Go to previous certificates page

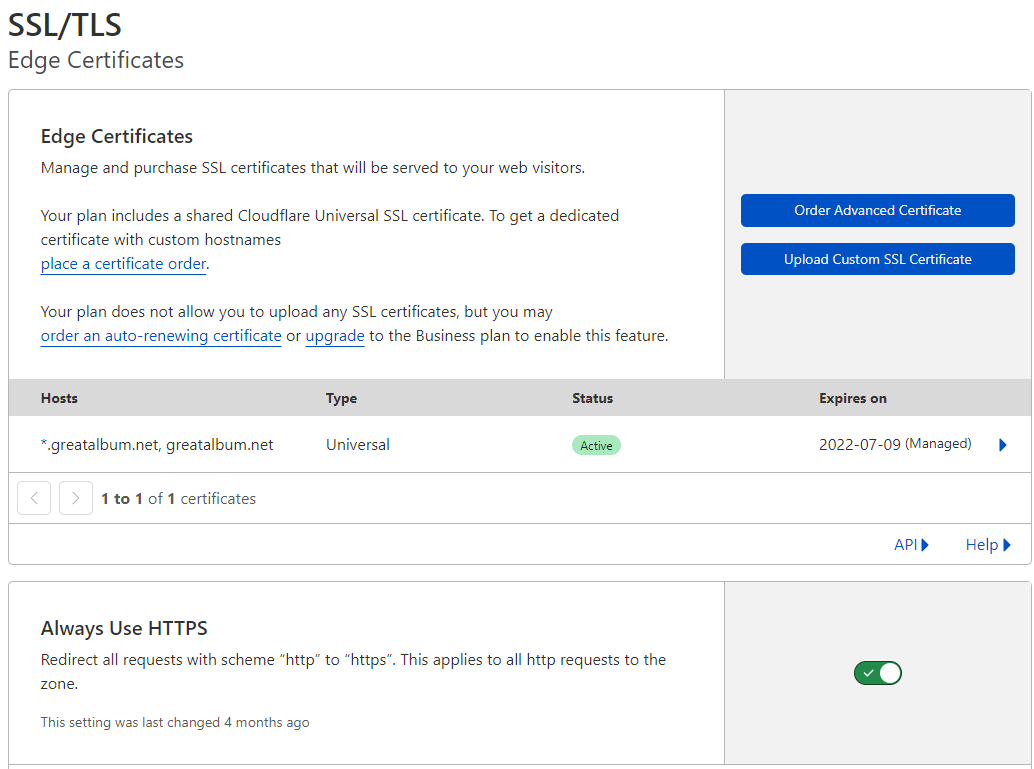click(34, 498)
